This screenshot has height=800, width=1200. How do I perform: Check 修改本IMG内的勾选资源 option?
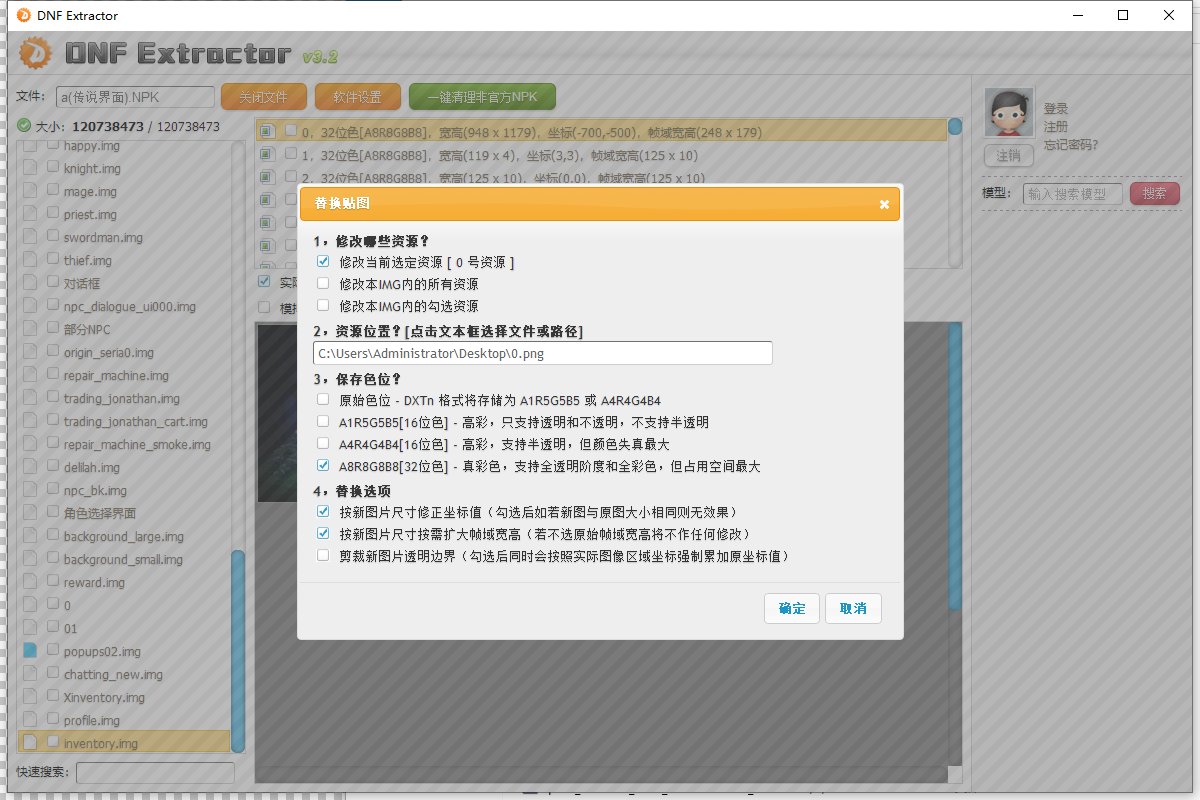click(323, 306)
